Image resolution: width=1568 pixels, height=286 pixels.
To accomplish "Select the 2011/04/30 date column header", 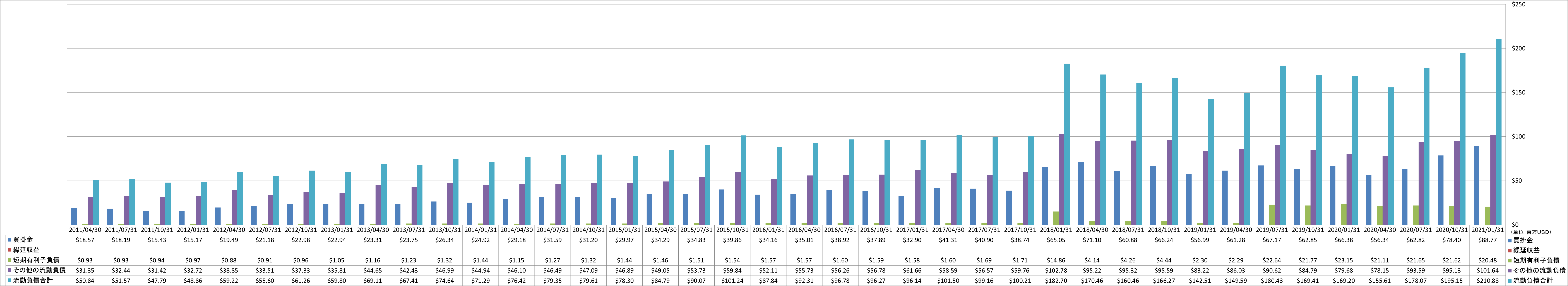I will point(85,230).
